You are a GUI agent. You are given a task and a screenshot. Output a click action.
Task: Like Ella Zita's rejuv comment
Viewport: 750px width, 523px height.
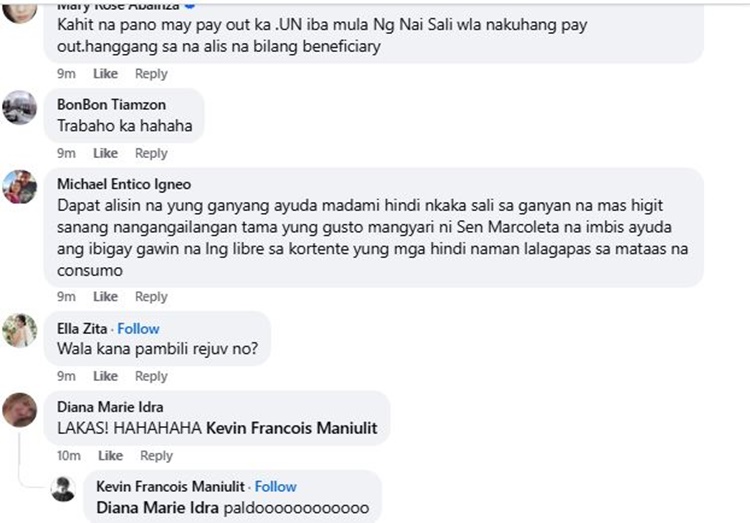105,376
